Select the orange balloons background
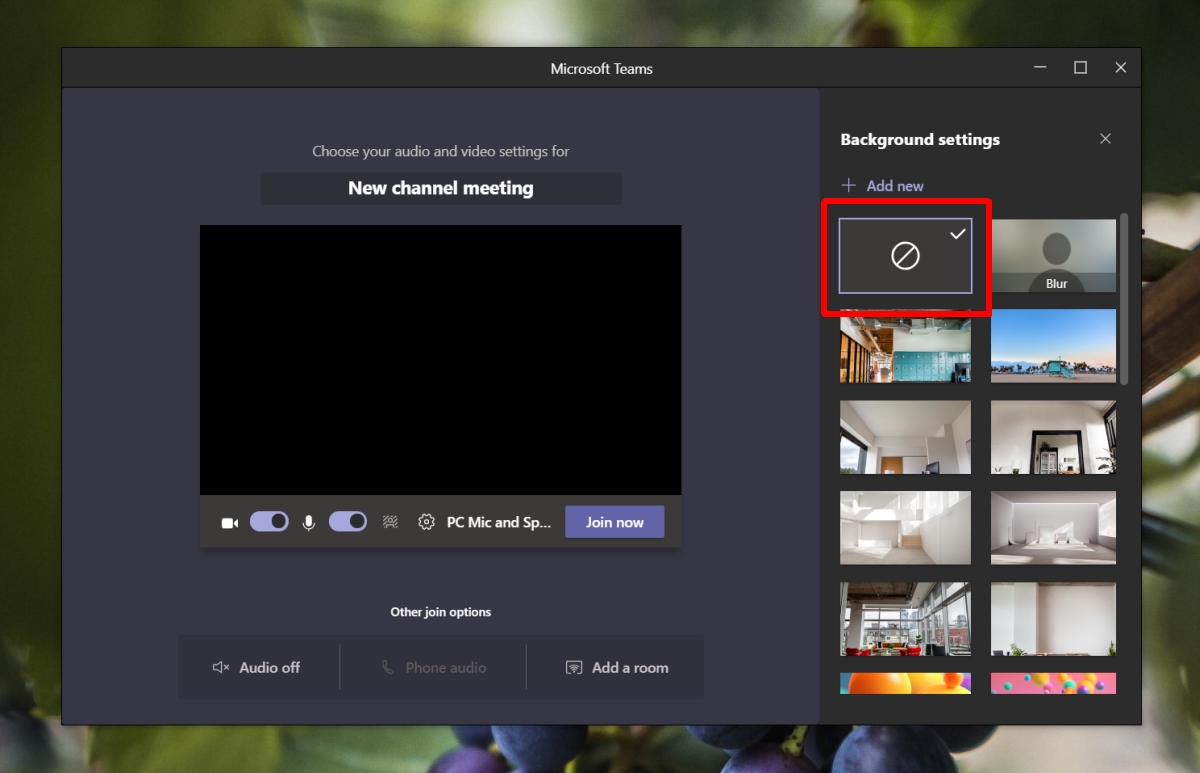This screenshot has height=773, width=1200. (x=905, y=684)
